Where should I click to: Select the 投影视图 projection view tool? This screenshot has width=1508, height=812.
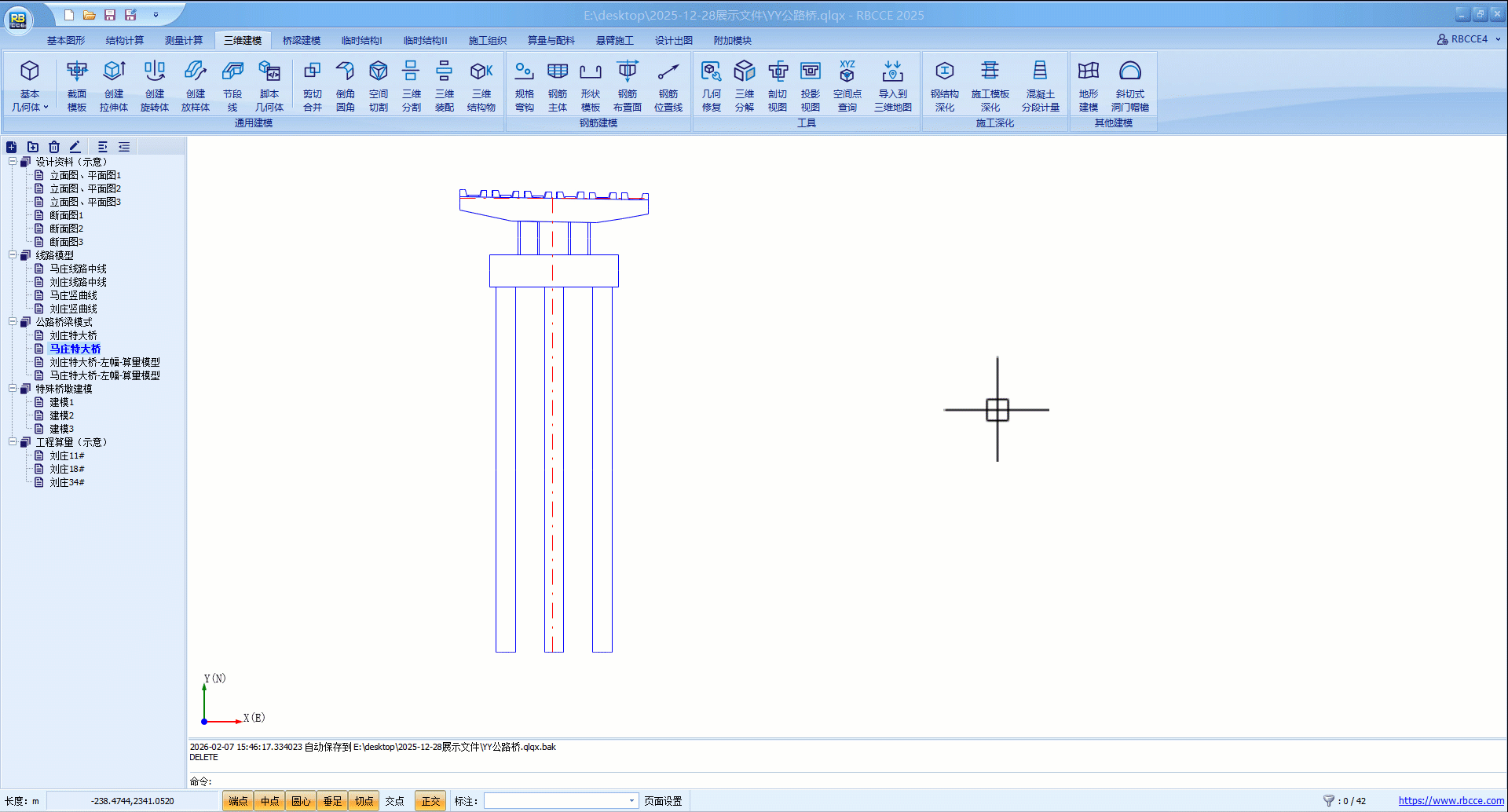tap(810, 85)
